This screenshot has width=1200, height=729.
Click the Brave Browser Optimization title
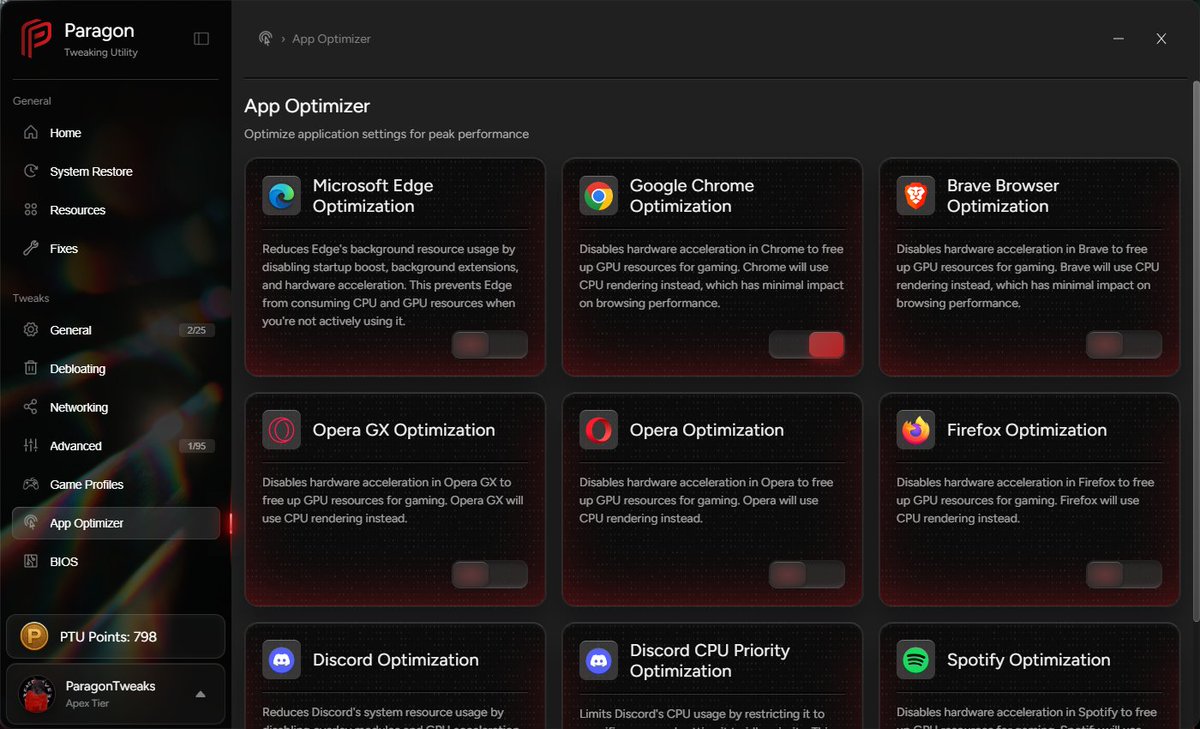point(1003,196)
